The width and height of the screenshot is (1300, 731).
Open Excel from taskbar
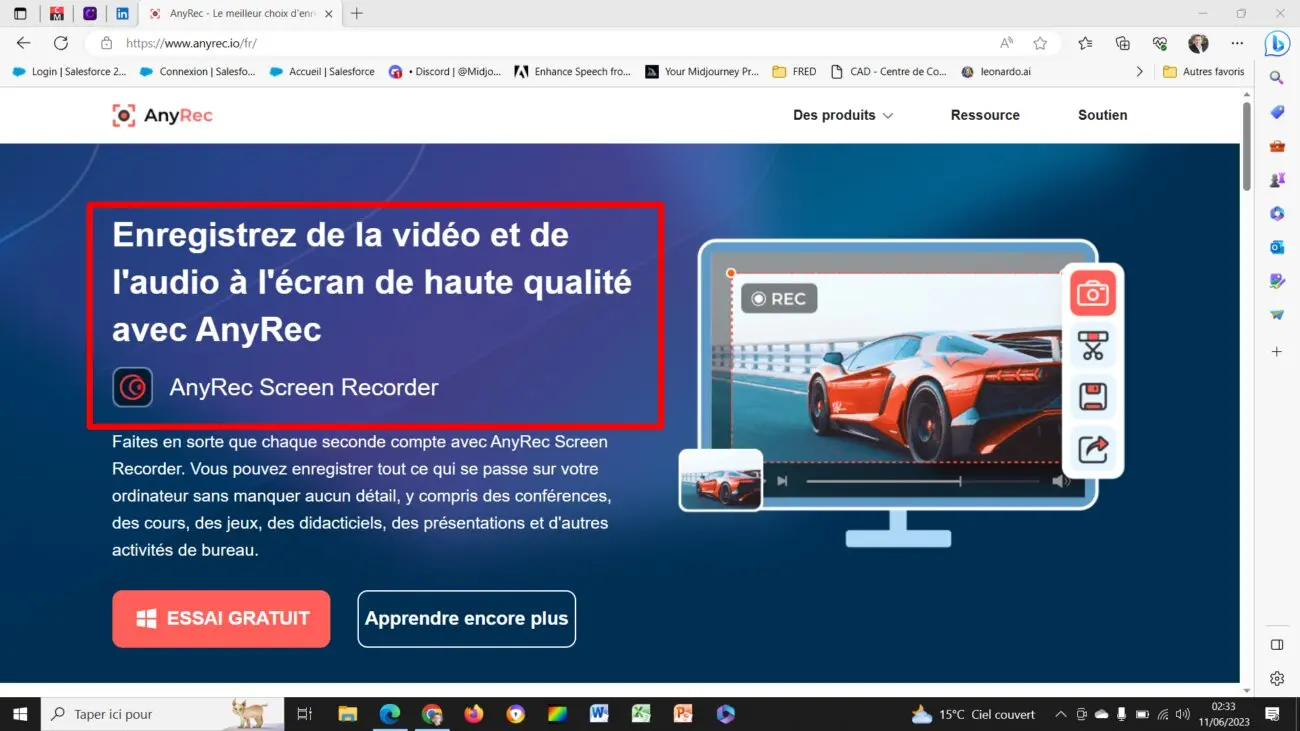pyautogui.click(x=641, y=714)
